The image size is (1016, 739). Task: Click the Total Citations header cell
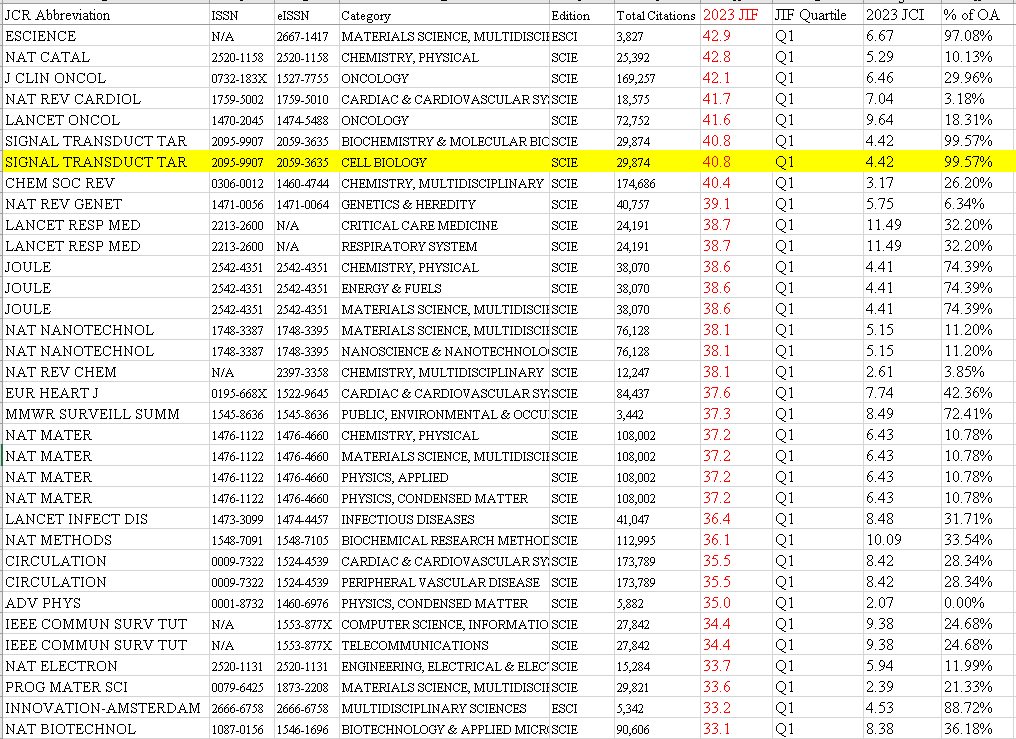655,16
